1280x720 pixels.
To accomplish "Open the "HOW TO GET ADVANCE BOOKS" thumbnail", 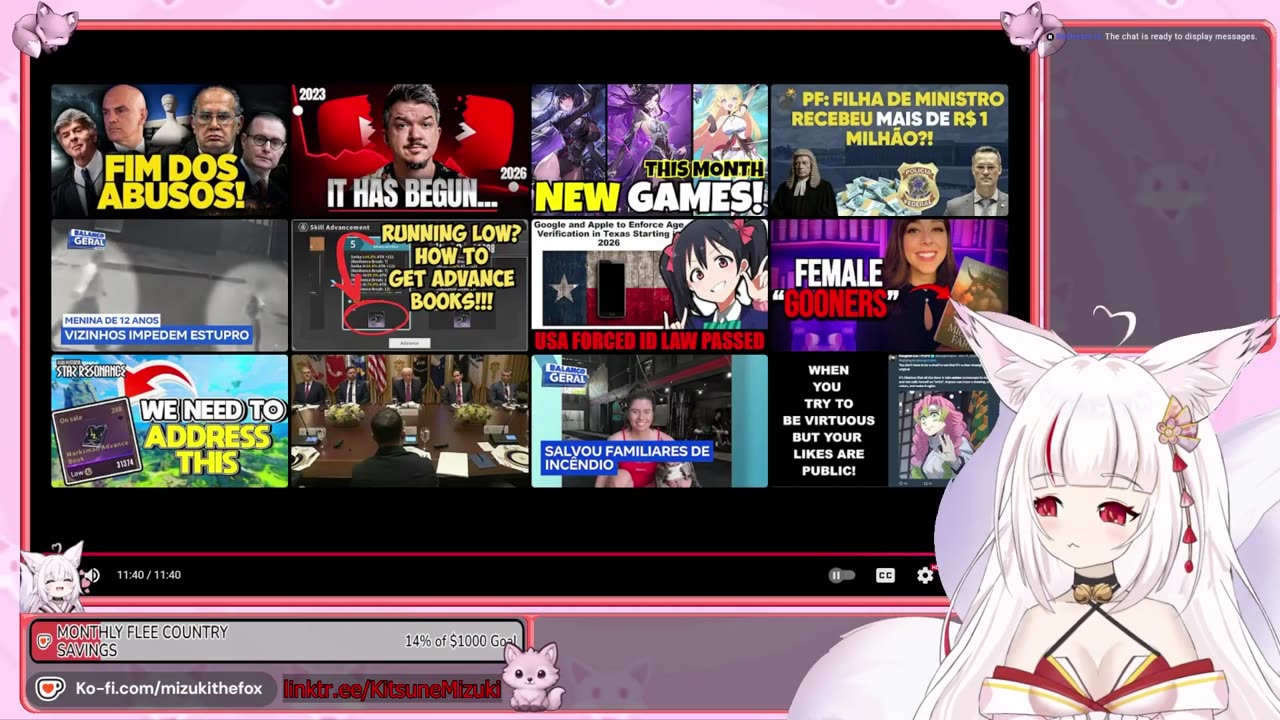I will (410, 285).
